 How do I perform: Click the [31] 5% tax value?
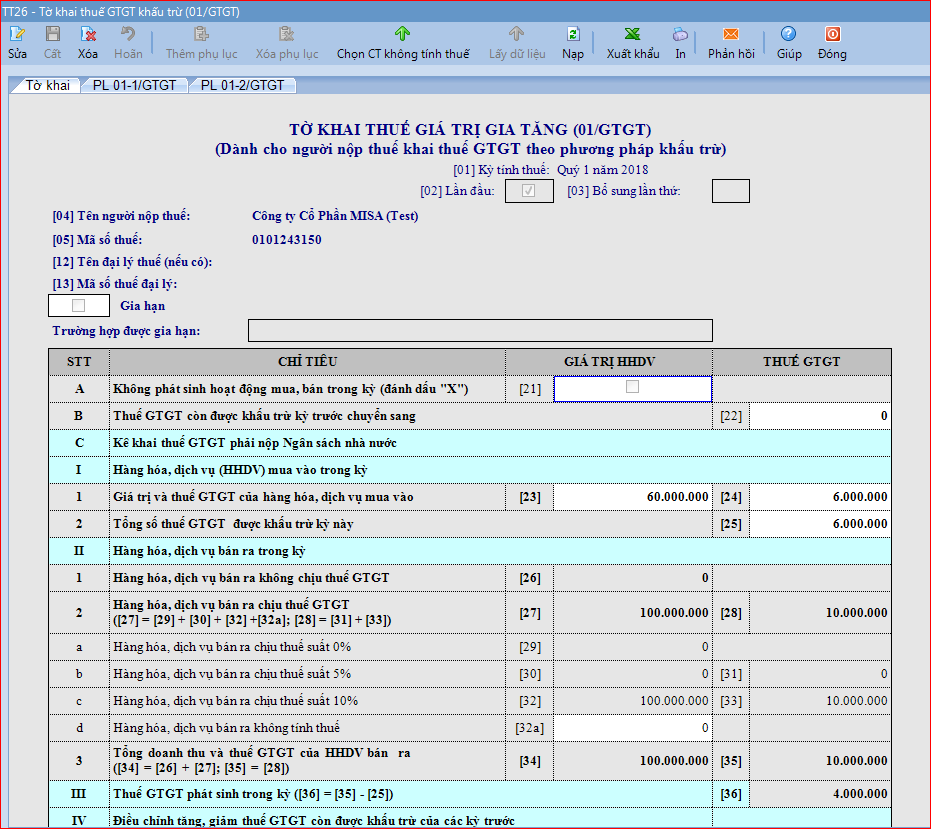coord(820,673)
